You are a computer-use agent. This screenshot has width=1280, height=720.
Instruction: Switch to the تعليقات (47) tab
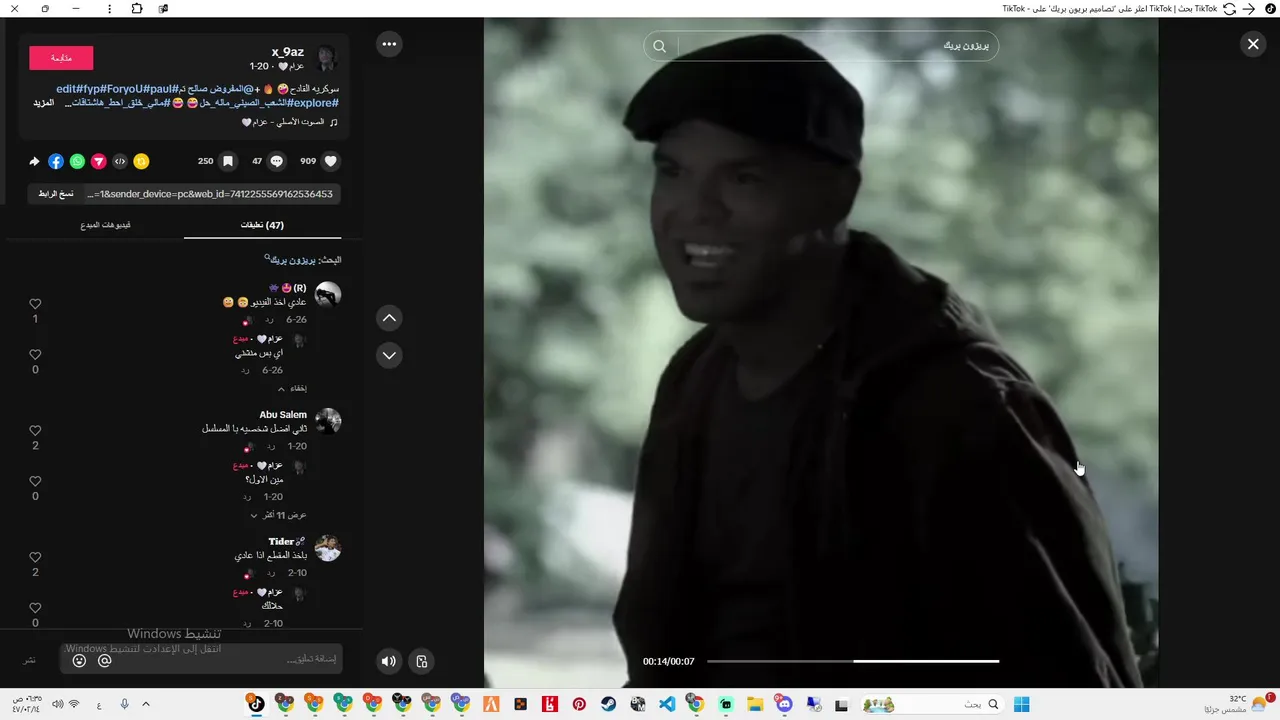[262, 225]
